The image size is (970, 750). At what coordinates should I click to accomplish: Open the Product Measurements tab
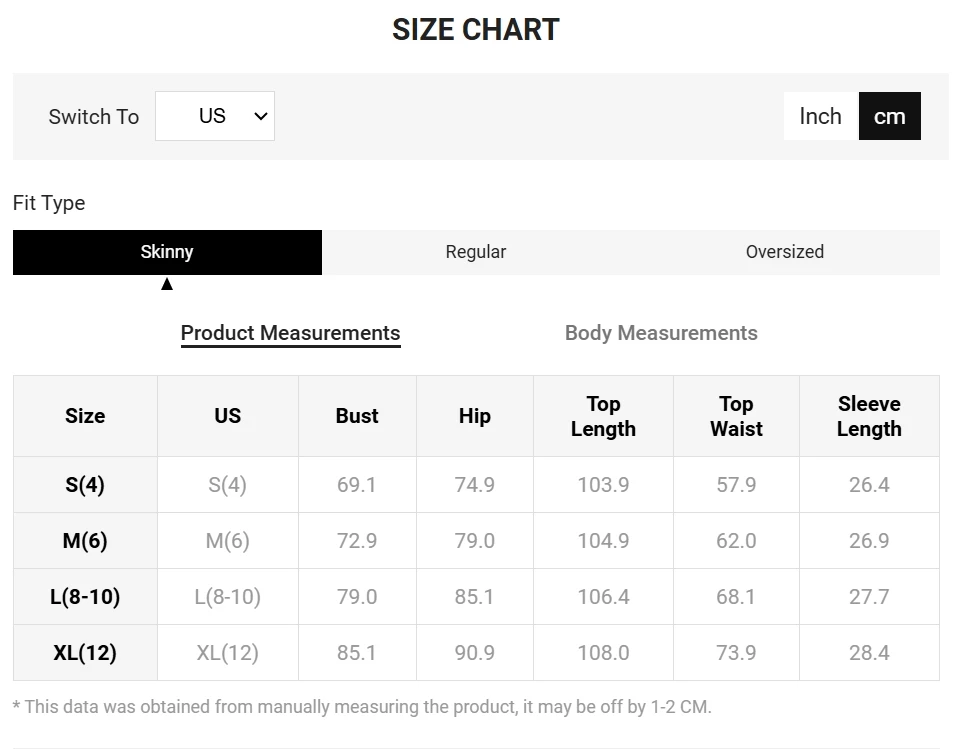click(x=290, y=333)
